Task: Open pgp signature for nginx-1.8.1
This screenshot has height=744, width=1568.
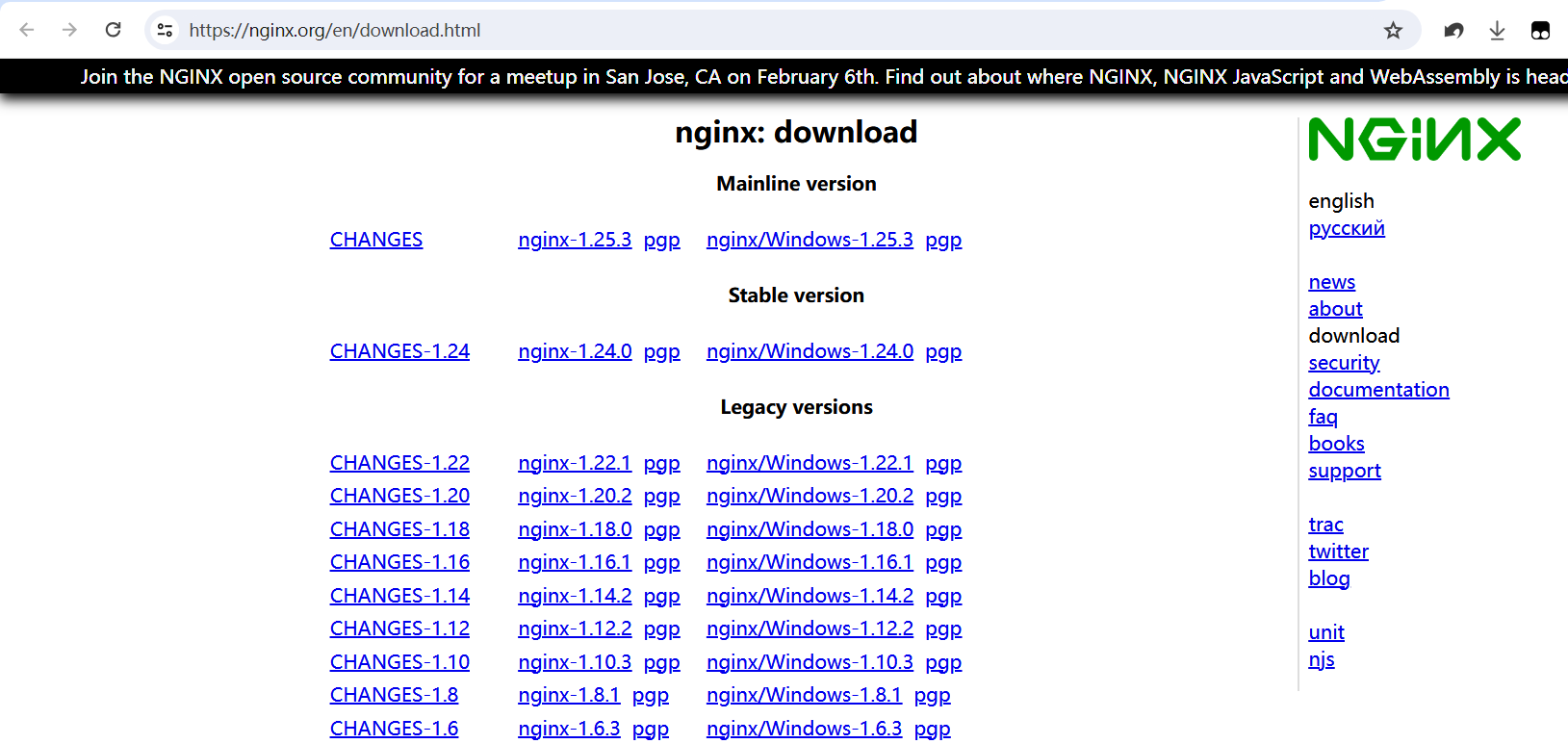Action: pos(651,696)
